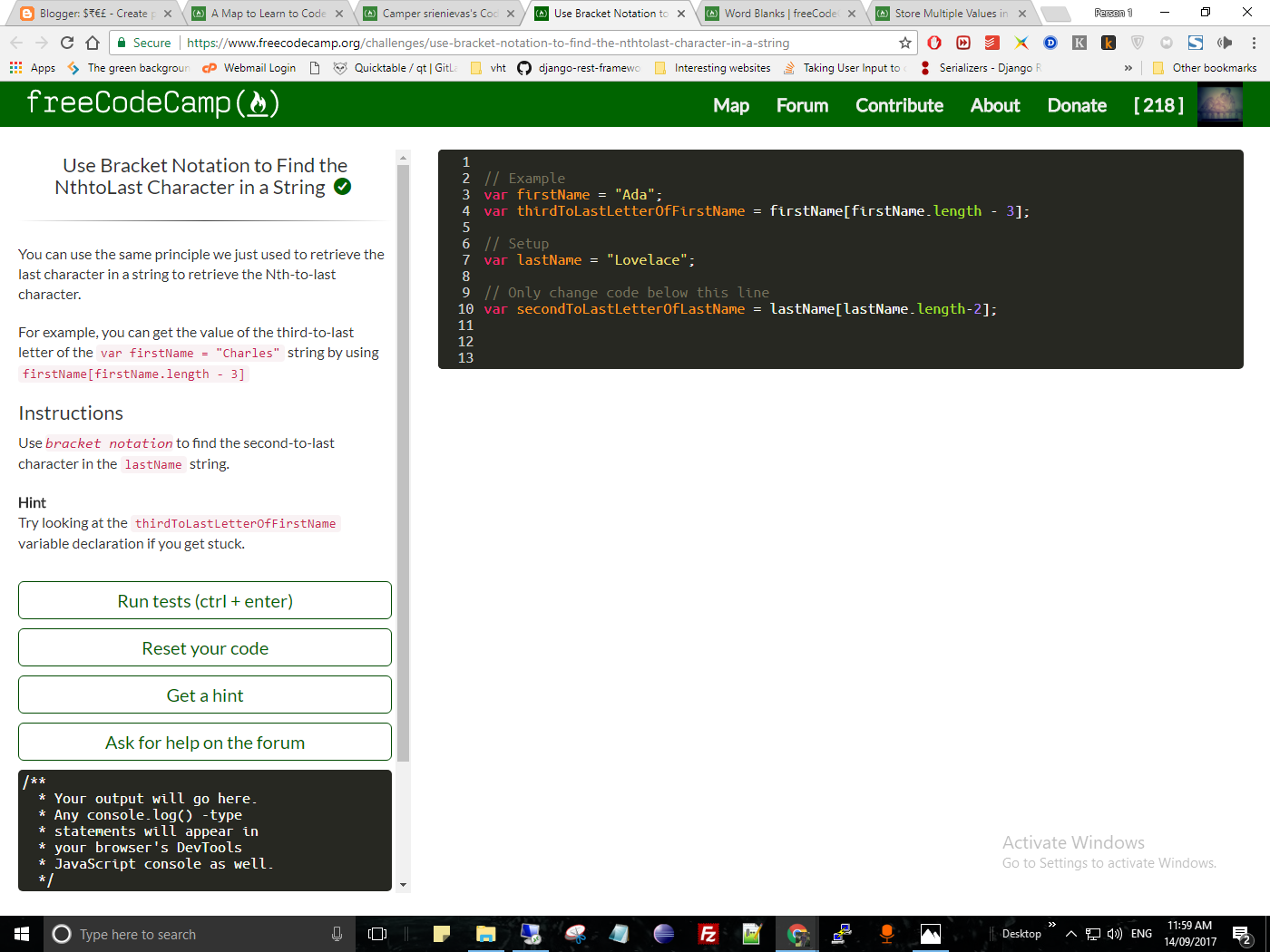Expand the Desktop toolbar chevron in the taskbar
The height and width of the screenshot is (952, 1270).
tap(1052, 925)
